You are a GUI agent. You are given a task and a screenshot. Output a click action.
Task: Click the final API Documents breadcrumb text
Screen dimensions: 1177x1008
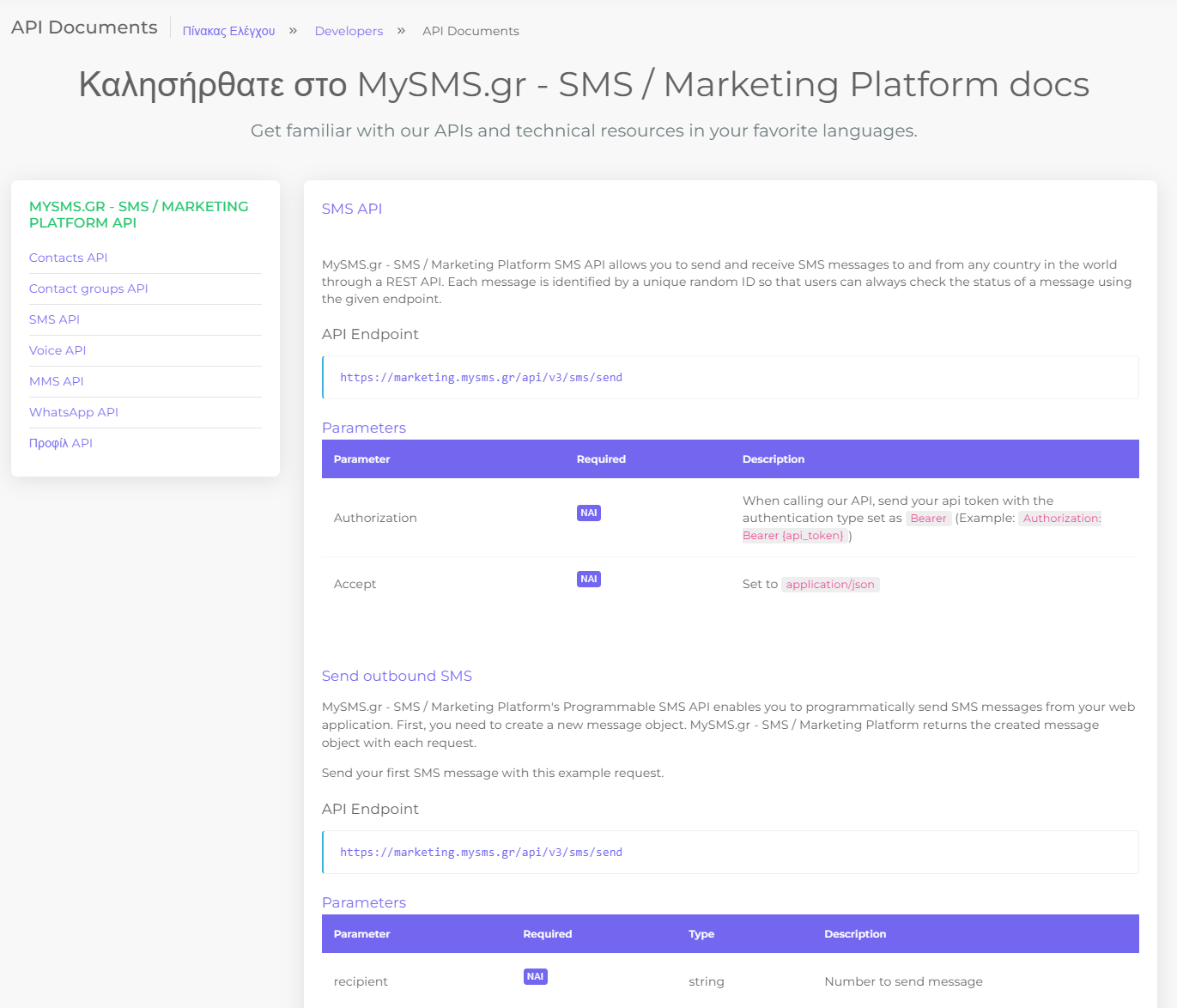point(470,31)
